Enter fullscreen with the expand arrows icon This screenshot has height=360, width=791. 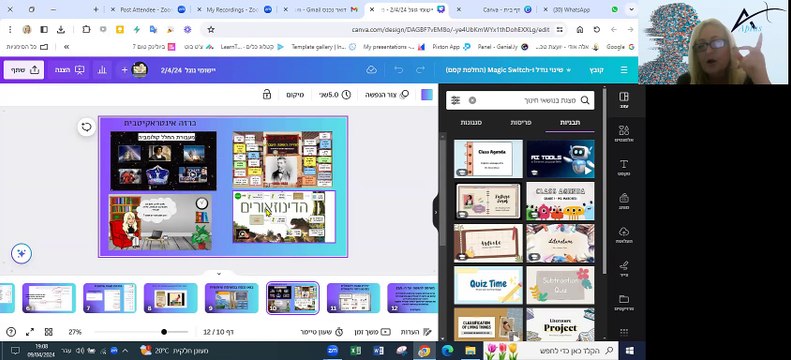coord(30,332)
